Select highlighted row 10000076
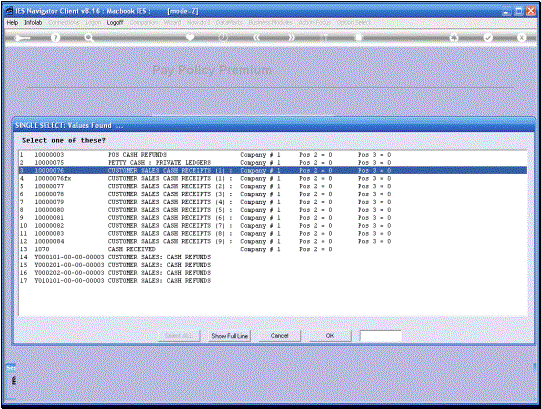 [273, 171]
